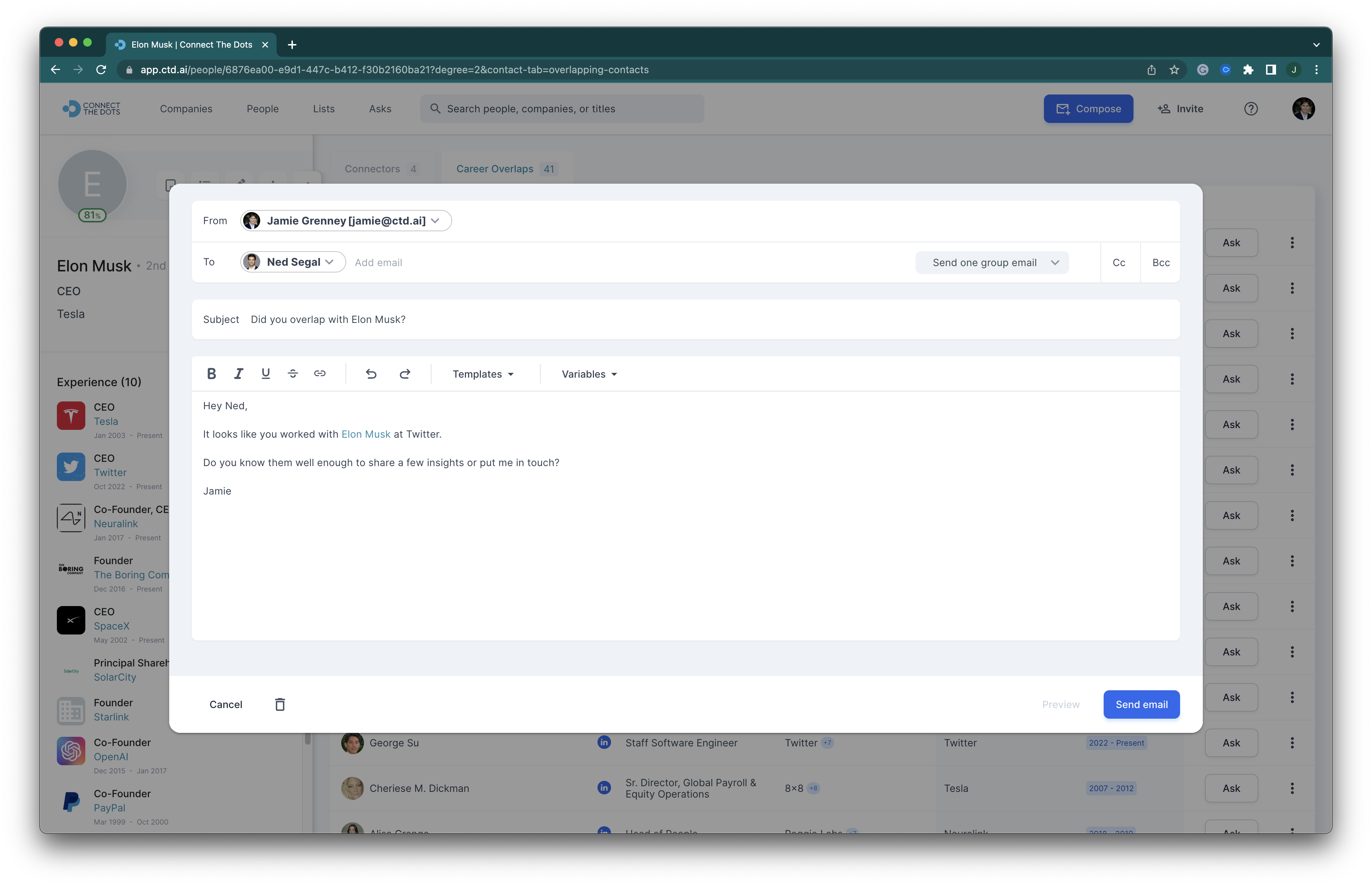This screenshot has width=1372, height=886.
Task: Undo the last edit in the email body
Action: tap(371, 374)
